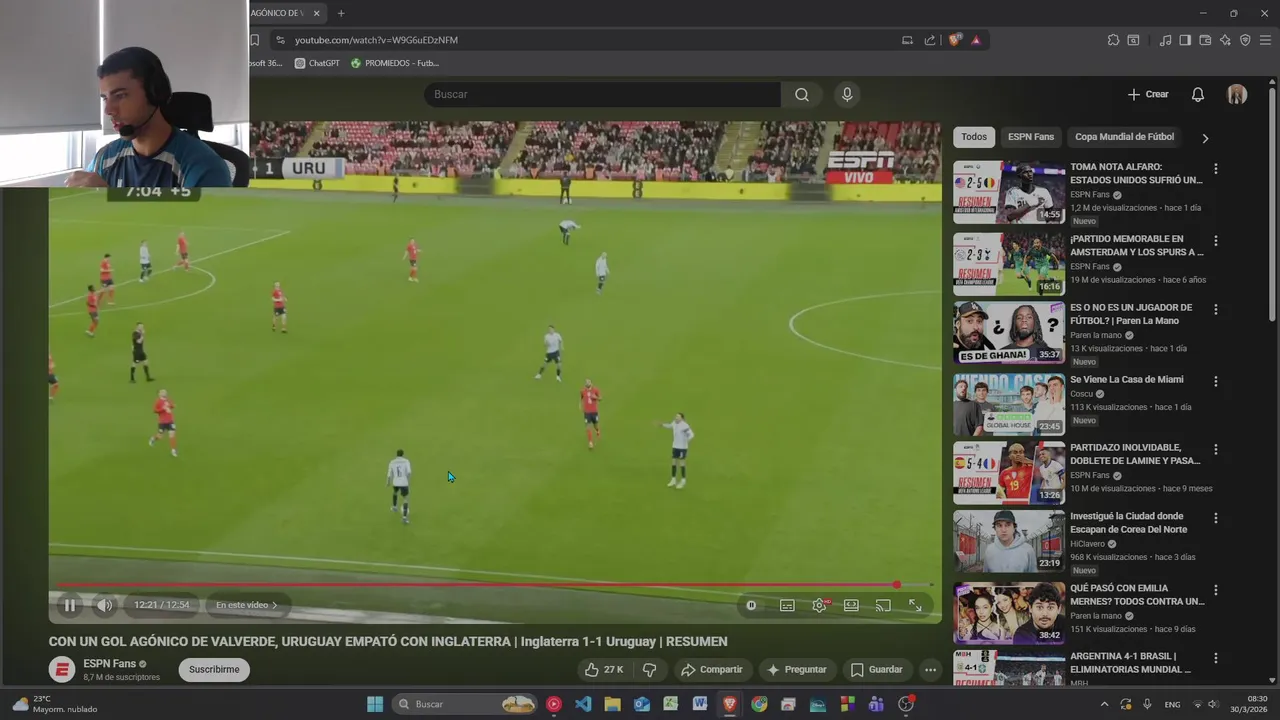Open the Brave Rewards triangle icon
1280x720 pixels.
(976, 40)
